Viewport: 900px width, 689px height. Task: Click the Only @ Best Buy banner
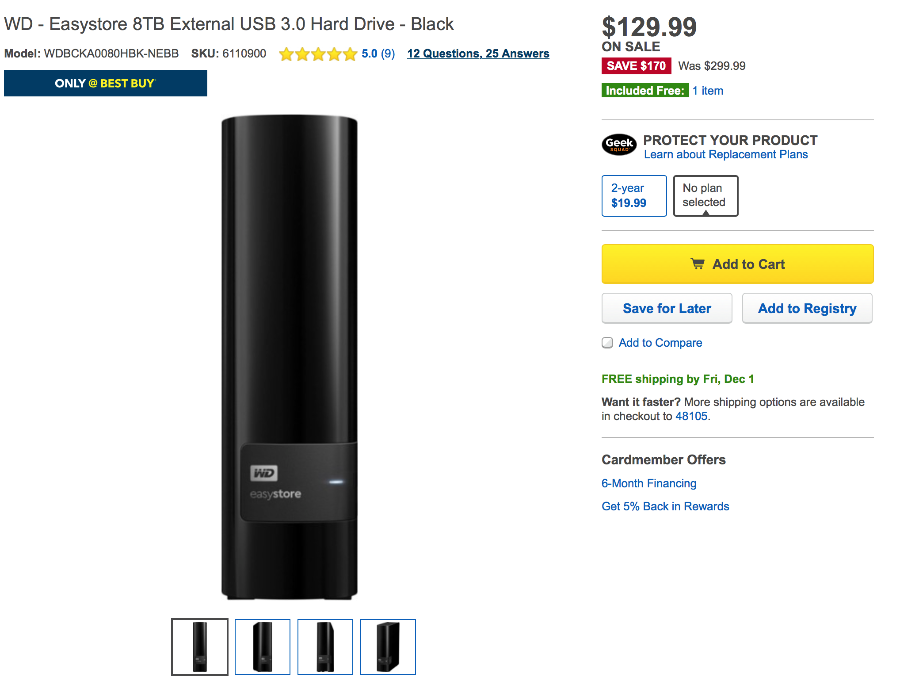click(105, 83)
